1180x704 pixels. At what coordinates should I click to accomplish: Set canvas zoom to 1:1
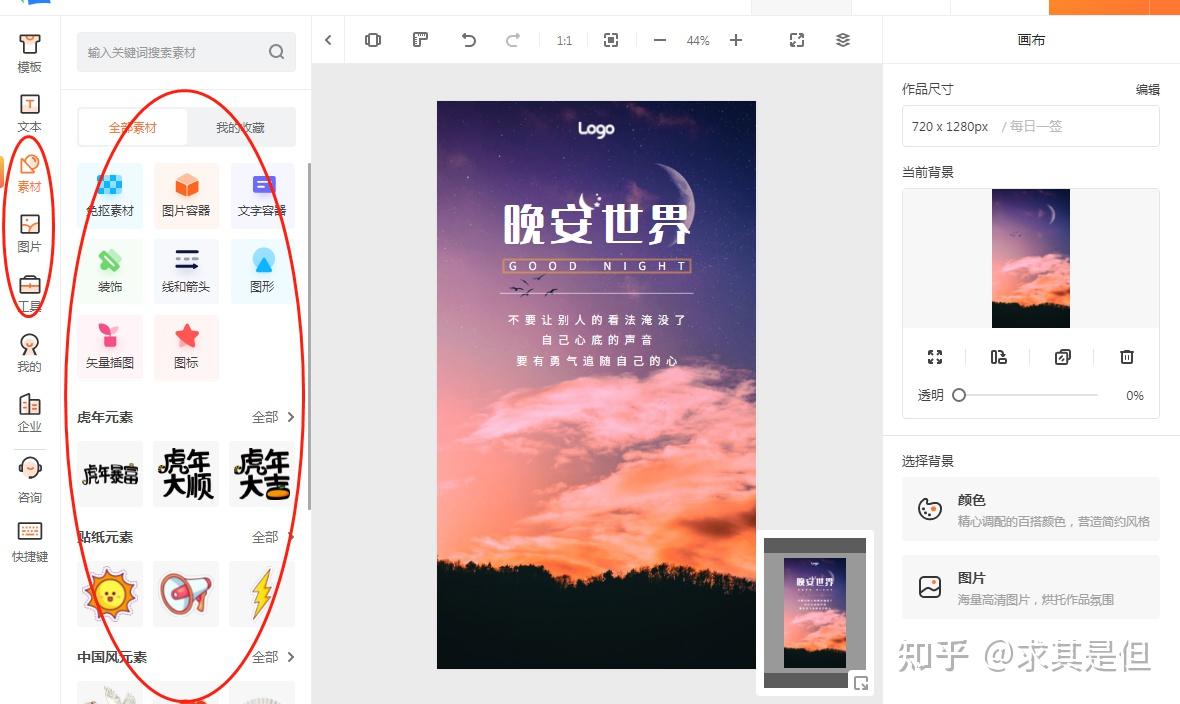564,41
